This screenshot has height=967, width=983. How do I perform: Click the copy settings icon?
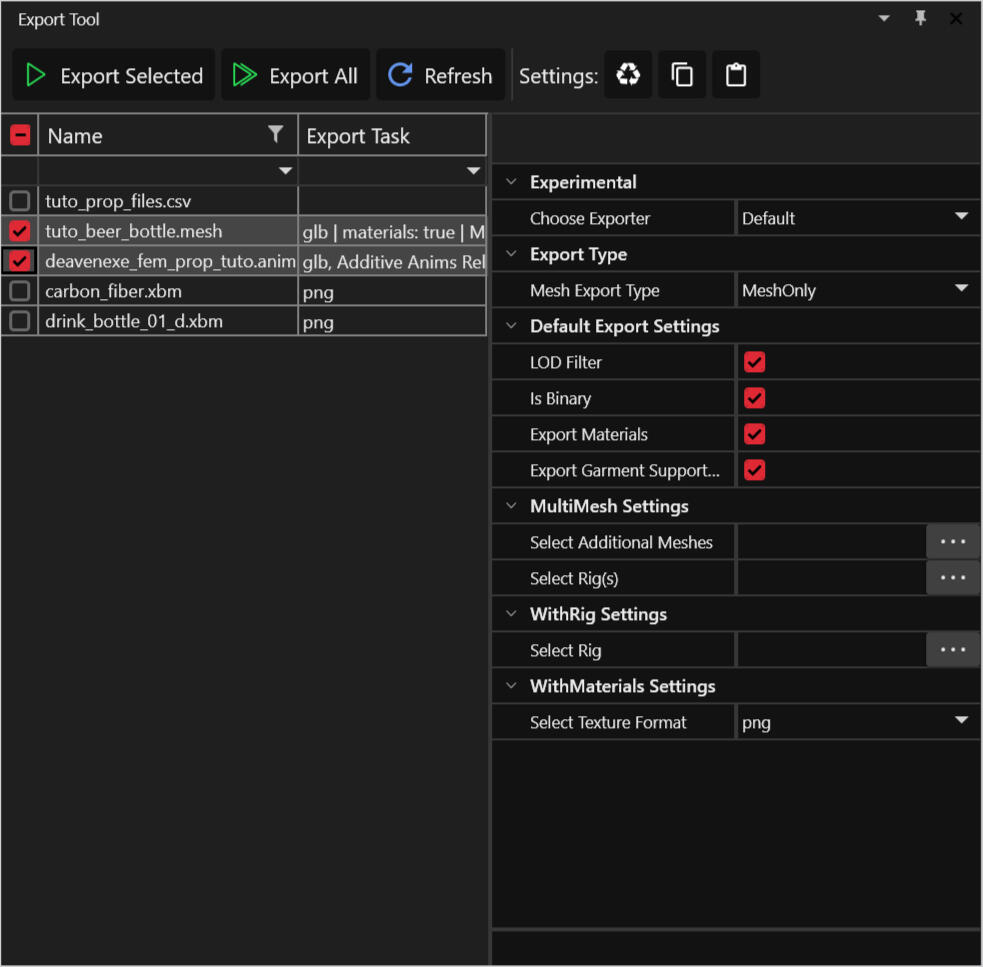point(682,75)
